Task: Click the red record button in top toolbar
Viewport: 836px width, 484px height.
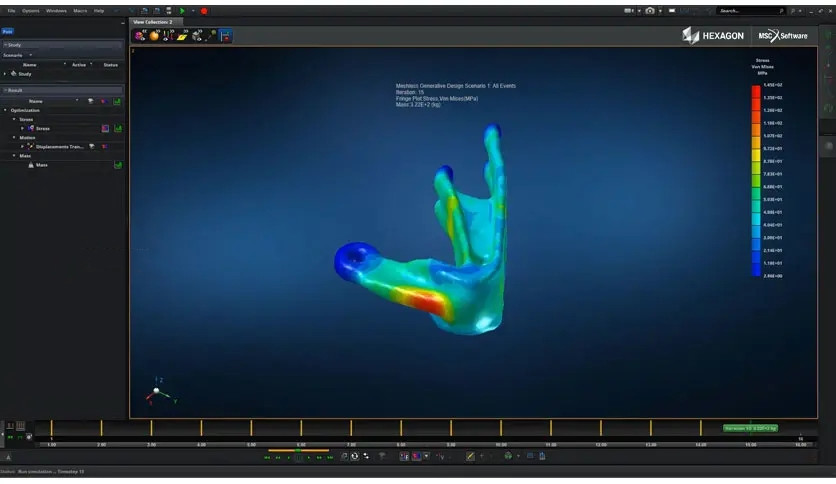Action: coord(204,11)
